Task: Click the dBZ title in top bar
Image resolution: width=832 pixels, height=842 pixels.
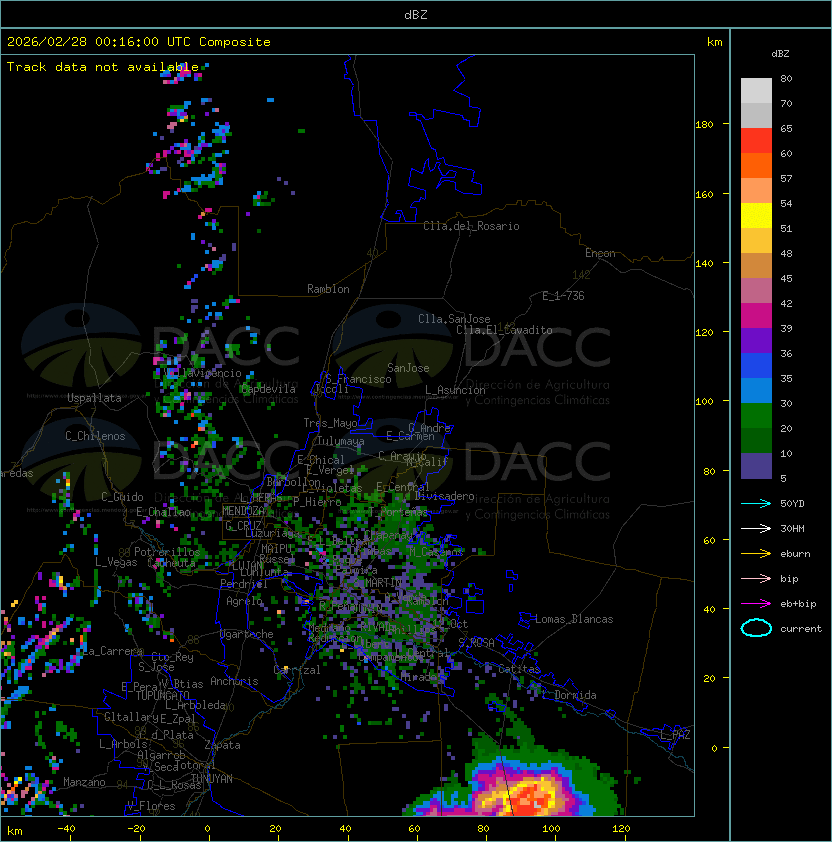Action: pyautogui.click(x=416, y=15)
